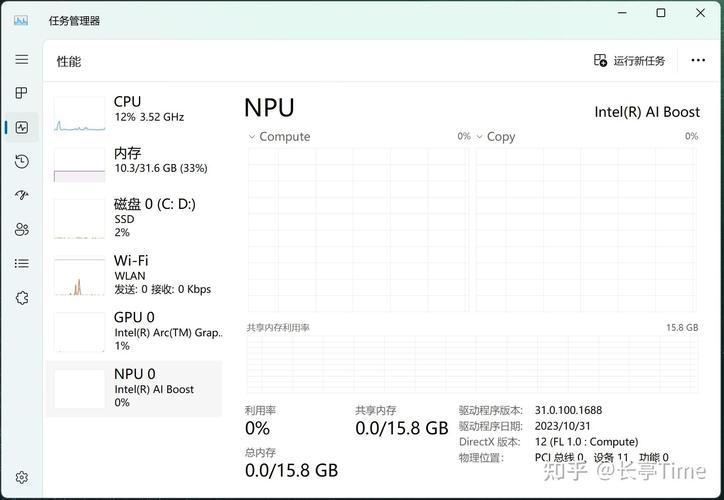The height and width of the screenshot is (500, 724).
Task: Select the Wi-Fi performance item
Action: (x=134, y=275)
